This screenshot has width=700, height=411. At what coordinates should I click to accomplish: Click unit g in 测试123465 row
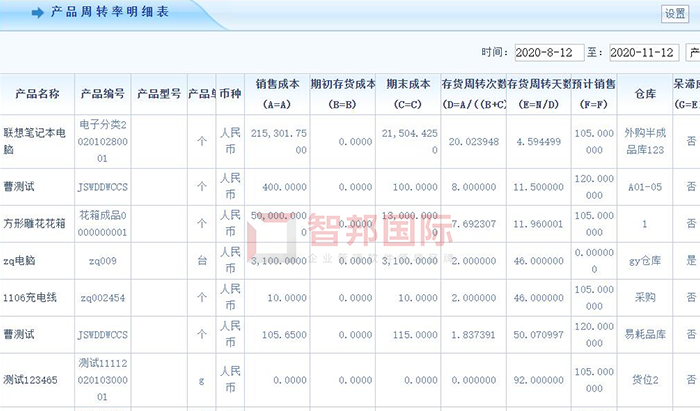pyautogui.click(x=202, y=381)
